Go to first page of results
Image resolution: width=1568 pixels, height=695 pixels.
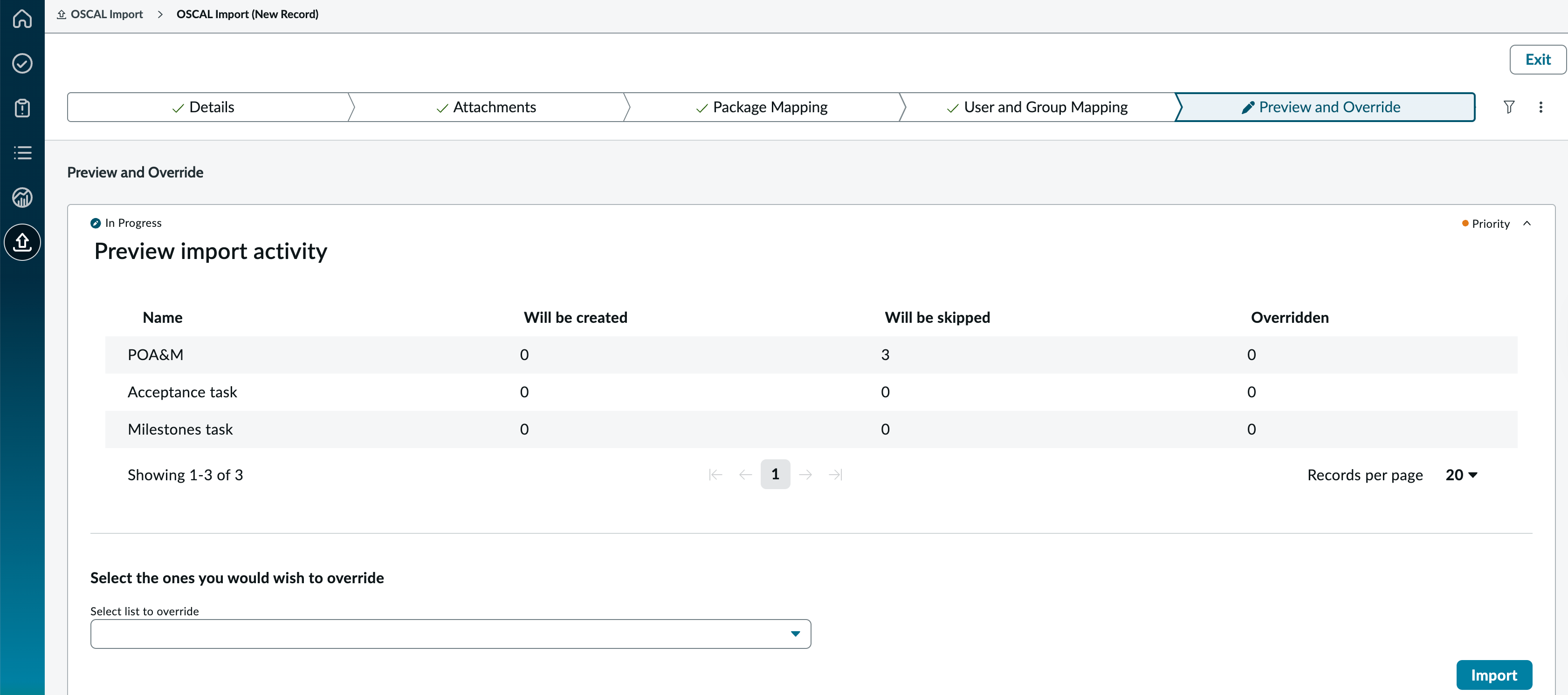pos(715,474)
